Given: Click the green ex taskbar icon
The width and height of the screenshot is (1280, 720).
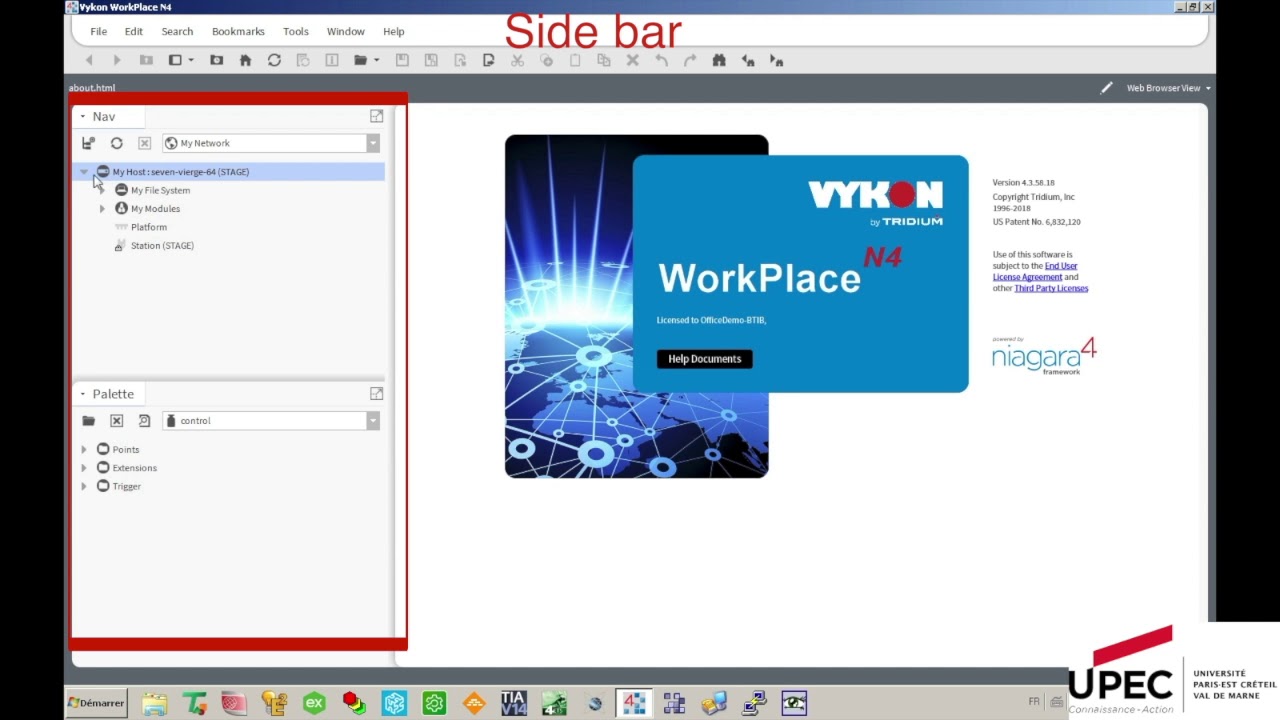Looking at the screenshot, I should pyautogui.click(x=314, y=704).
